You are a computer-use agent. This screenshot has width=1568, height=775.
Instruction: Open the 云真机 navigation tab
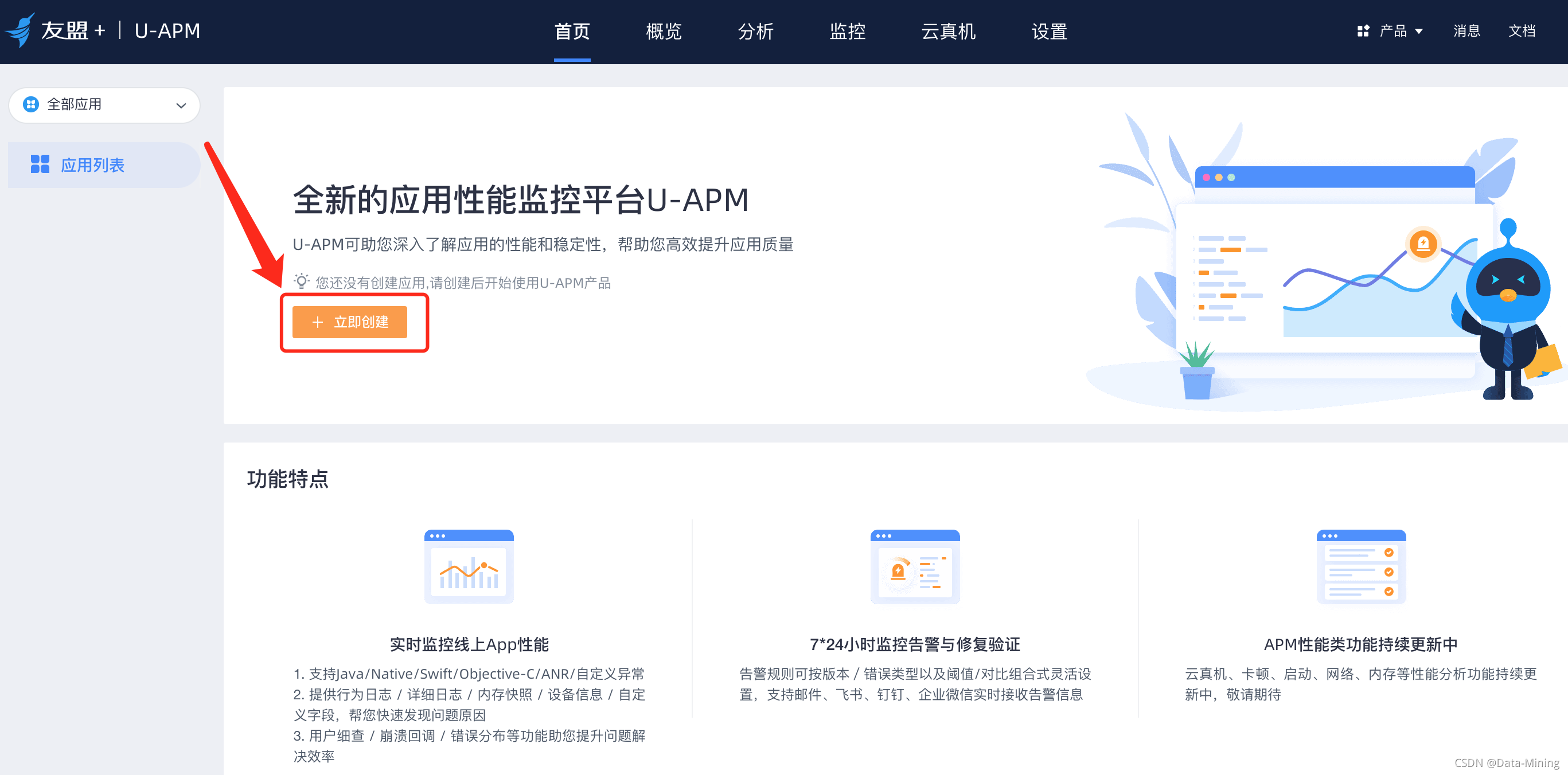[x=947, y=31]
